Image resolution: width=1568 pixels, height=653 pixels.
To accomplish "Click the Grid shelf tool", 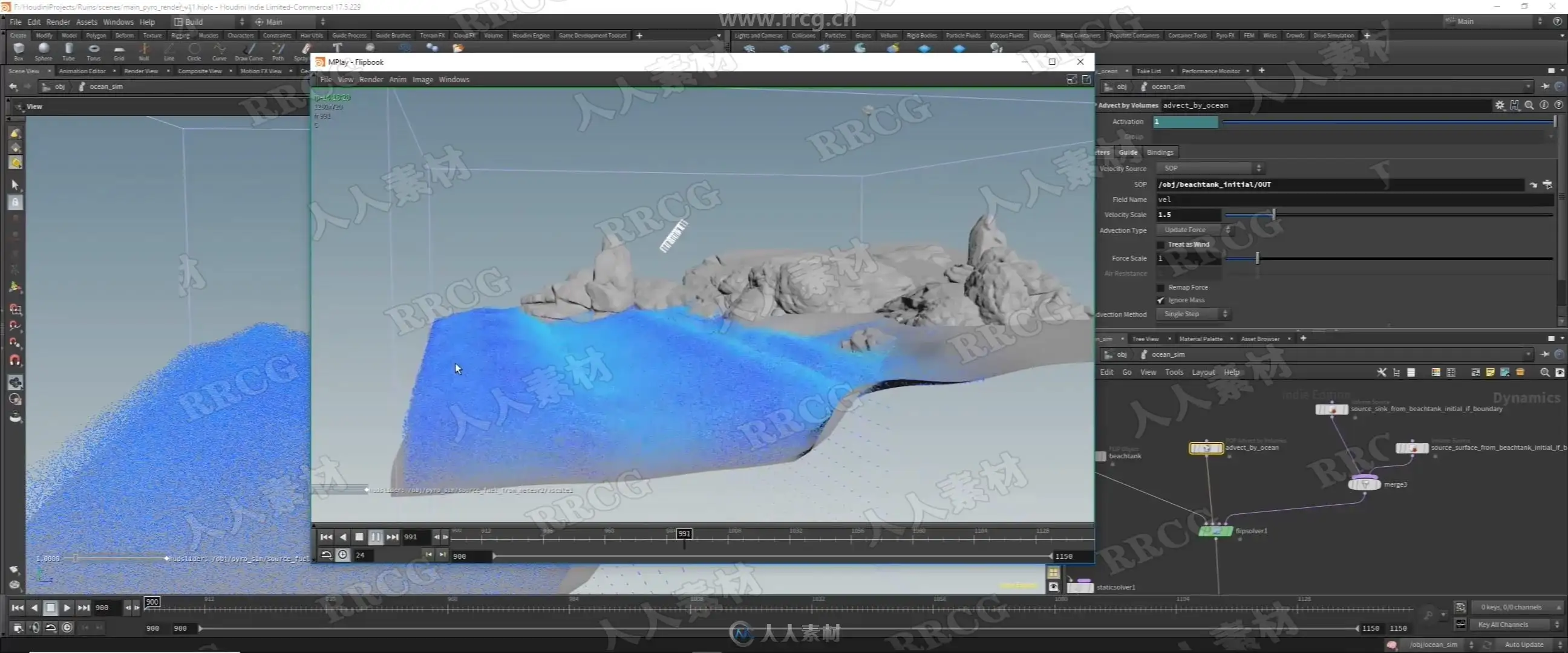I will coord(119,50).
